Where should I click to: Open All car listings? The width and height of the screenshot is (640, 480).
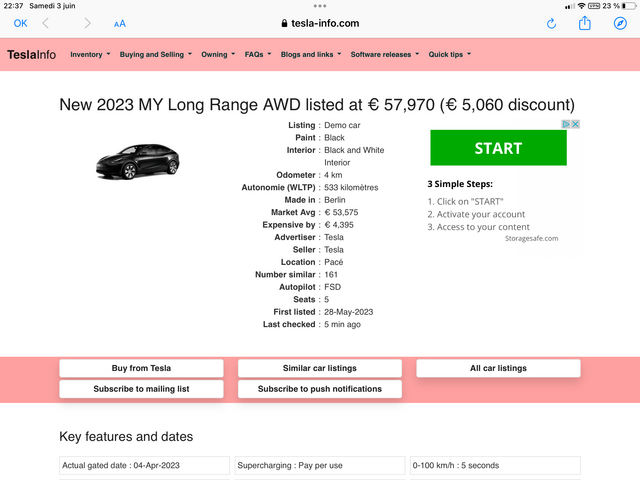(x=498, y=368)
